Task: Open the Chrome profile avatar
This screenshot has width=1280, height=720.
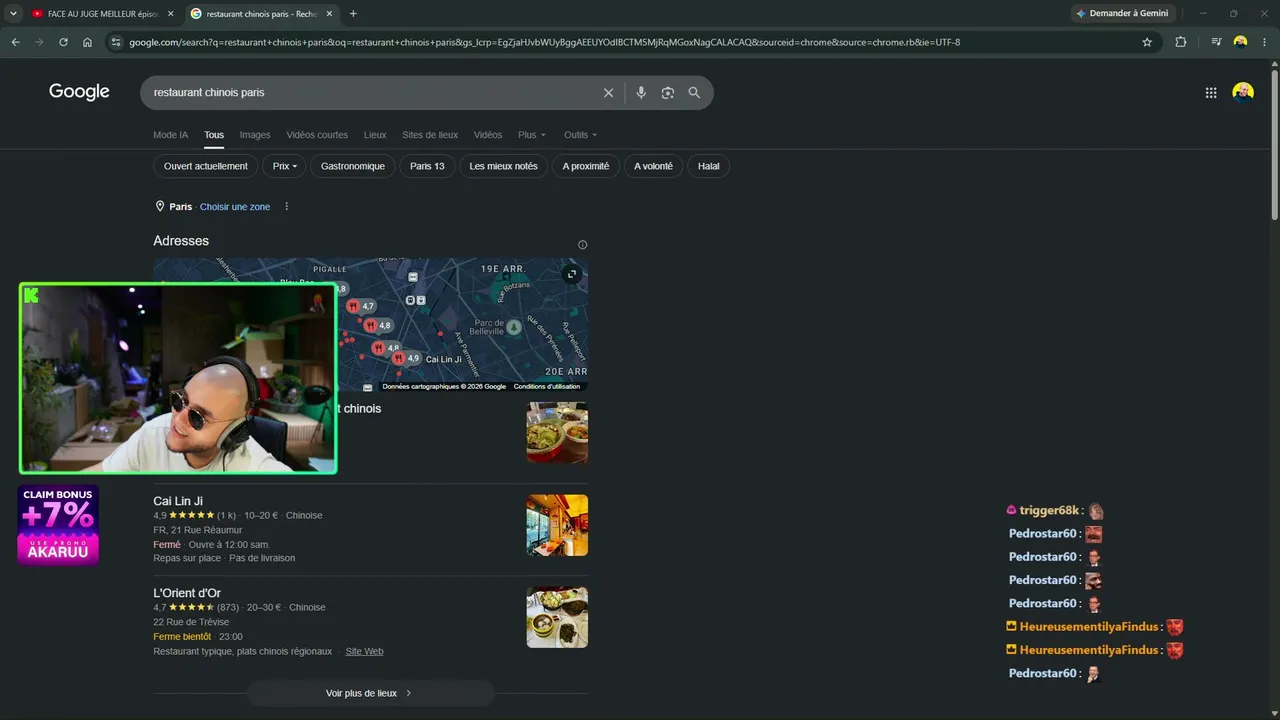Action: (x=1241, y=42)
